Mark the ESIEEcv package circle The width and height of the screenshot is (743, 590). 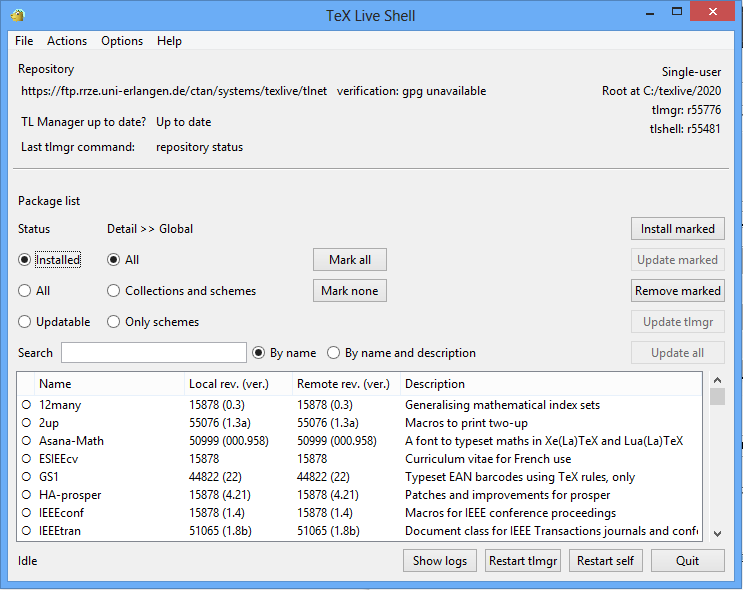[27, 459]
